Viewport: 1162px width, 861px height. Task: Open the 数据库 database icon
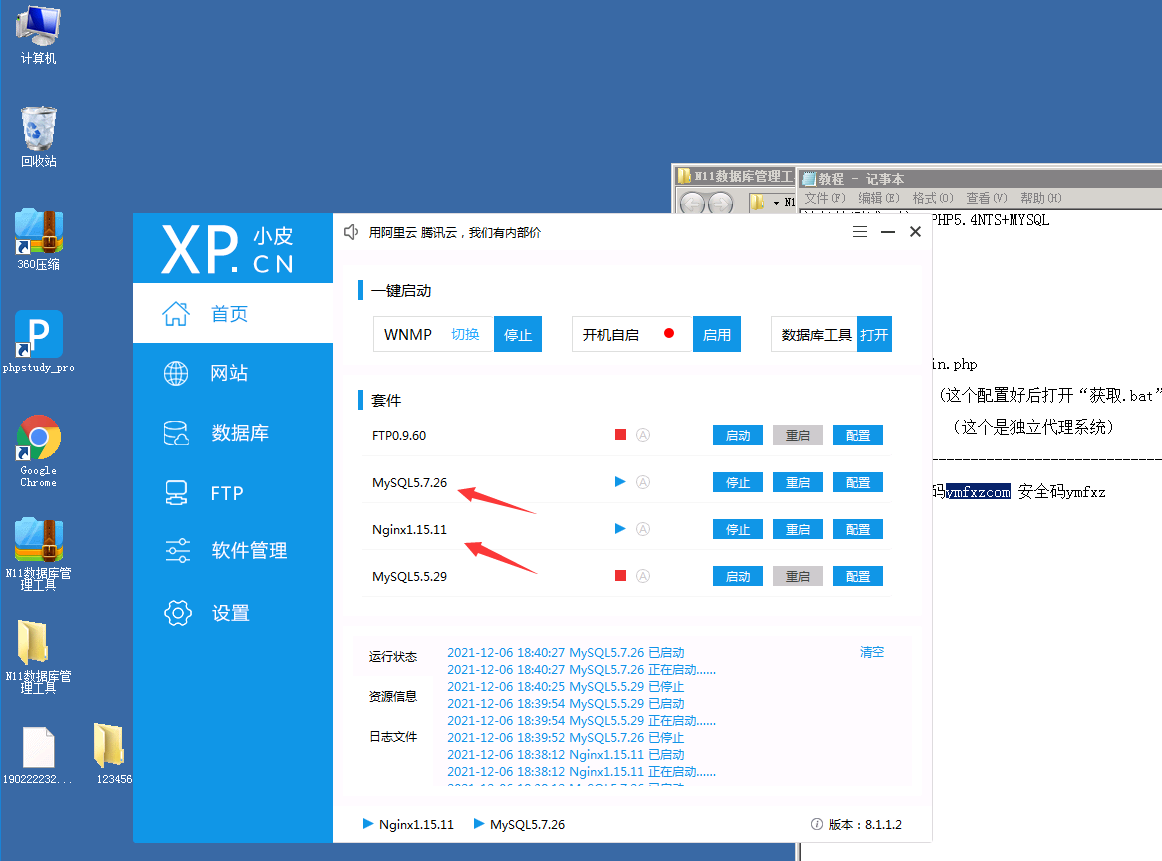tap(176, 433)
